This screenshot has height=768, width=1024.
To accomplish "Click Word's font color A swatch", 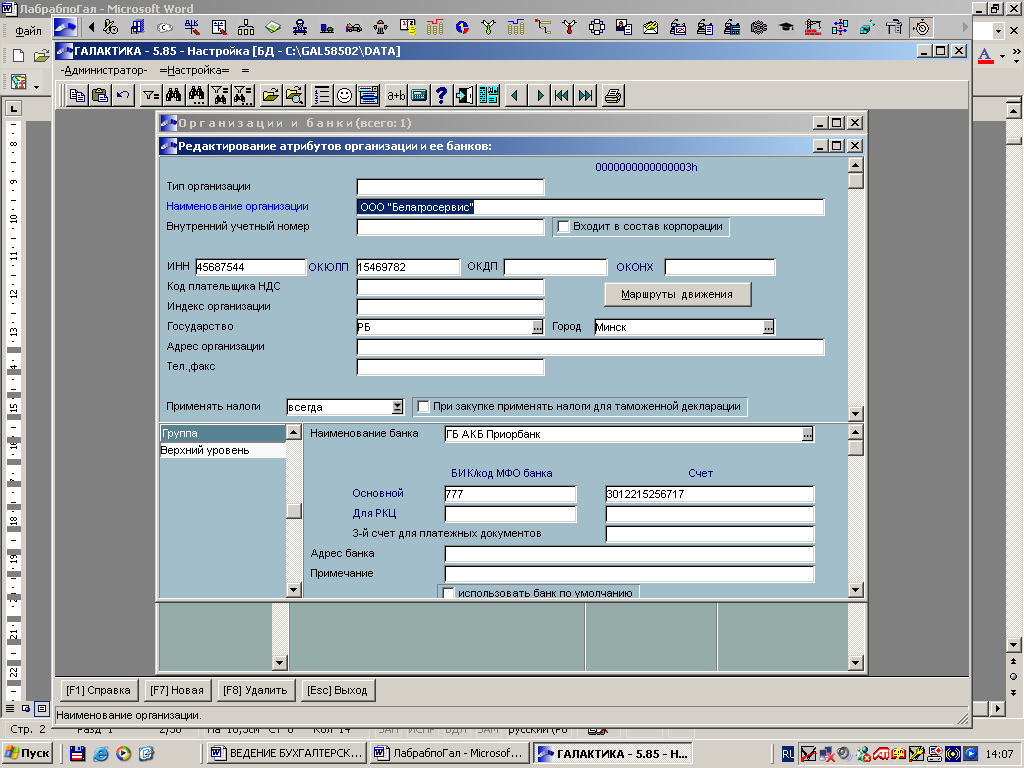I will click(x=985, y=56).
